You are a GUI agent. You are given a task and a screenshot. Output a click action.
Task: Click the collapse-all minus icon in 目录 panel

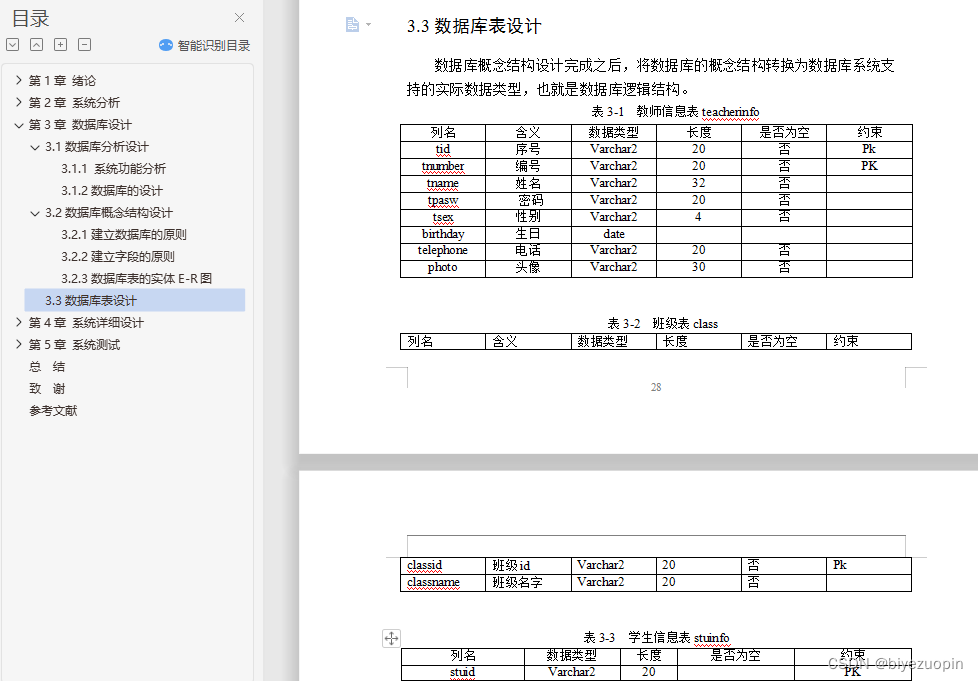coord(82,44)
